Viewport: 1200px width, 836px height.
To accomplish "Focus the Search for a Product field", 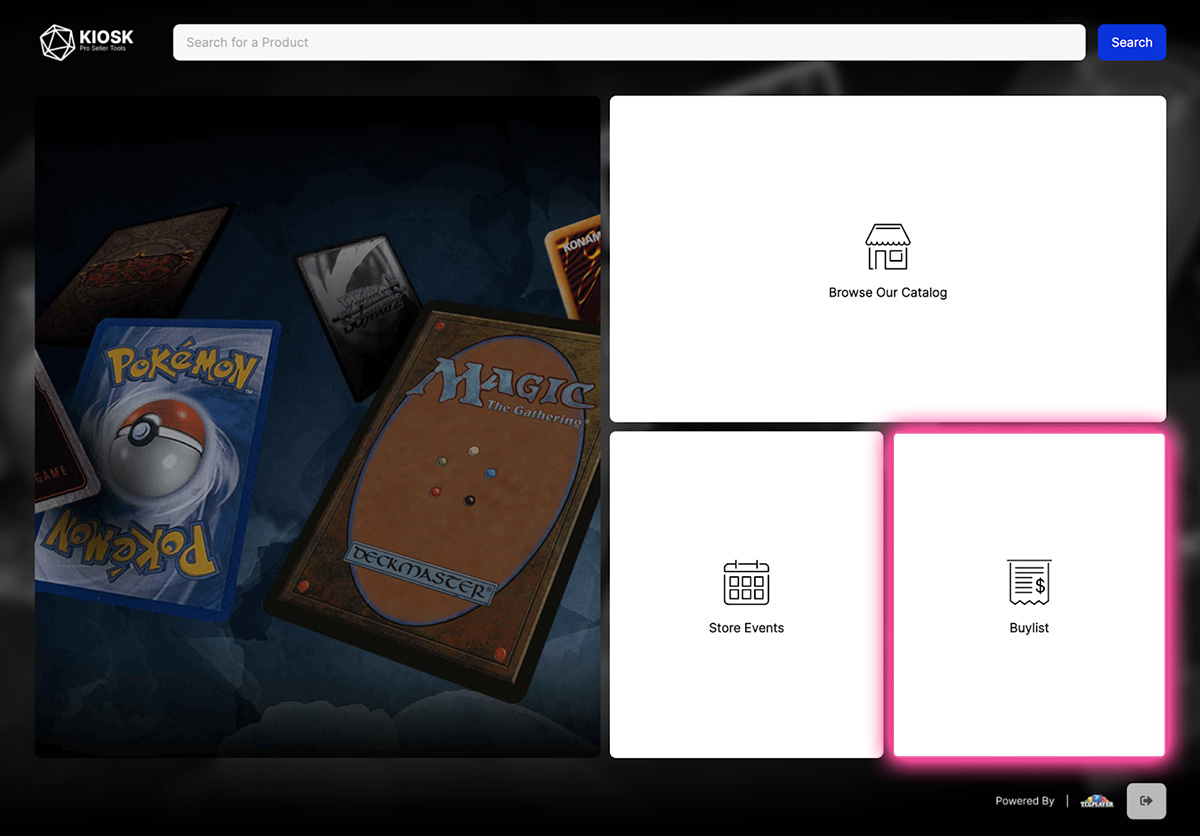I will coord(629,42).
